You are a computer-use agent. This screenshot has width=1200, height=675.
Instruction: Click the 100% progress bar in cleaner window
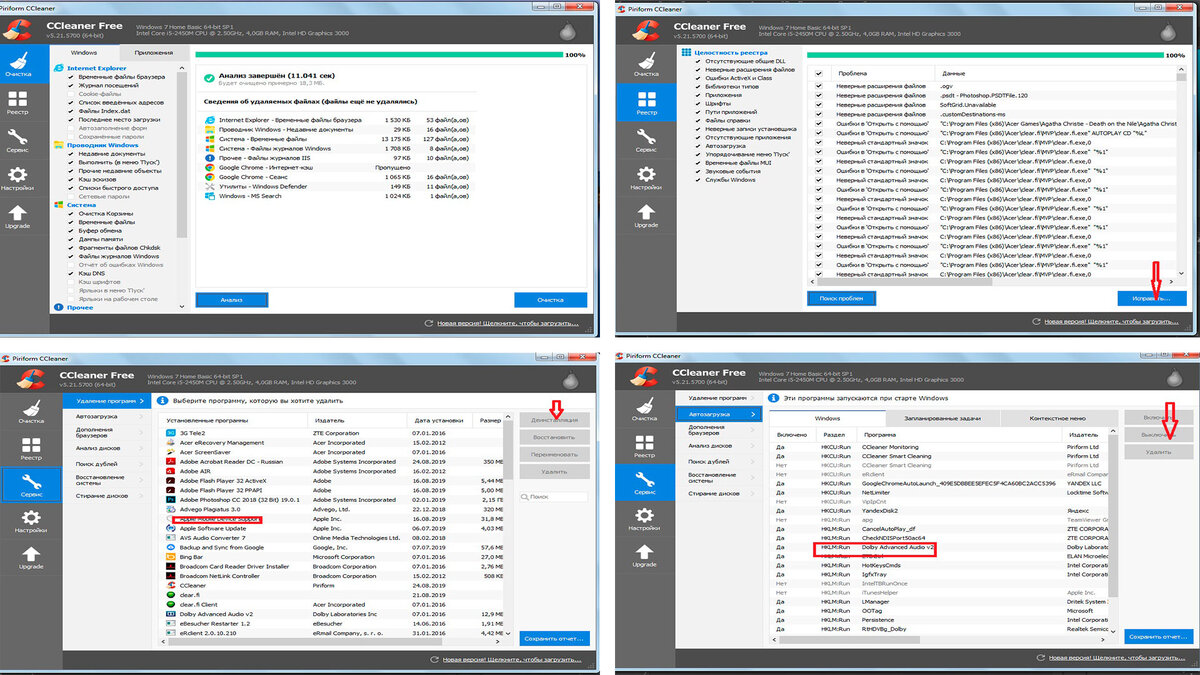point(378,56)
